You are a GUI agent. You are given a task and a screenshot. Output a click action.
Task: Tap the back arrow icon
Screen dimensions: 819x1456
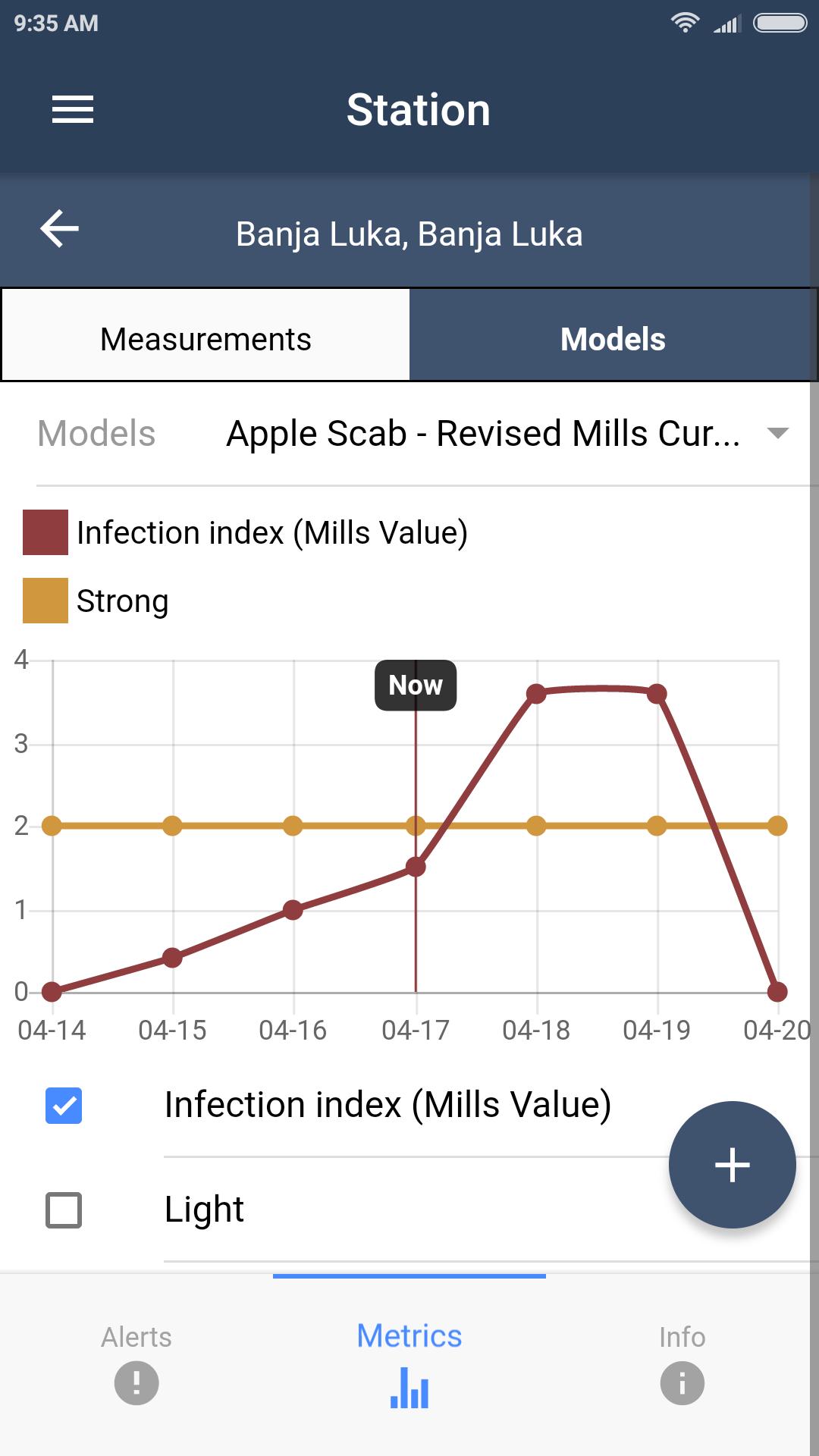[60, 229]
